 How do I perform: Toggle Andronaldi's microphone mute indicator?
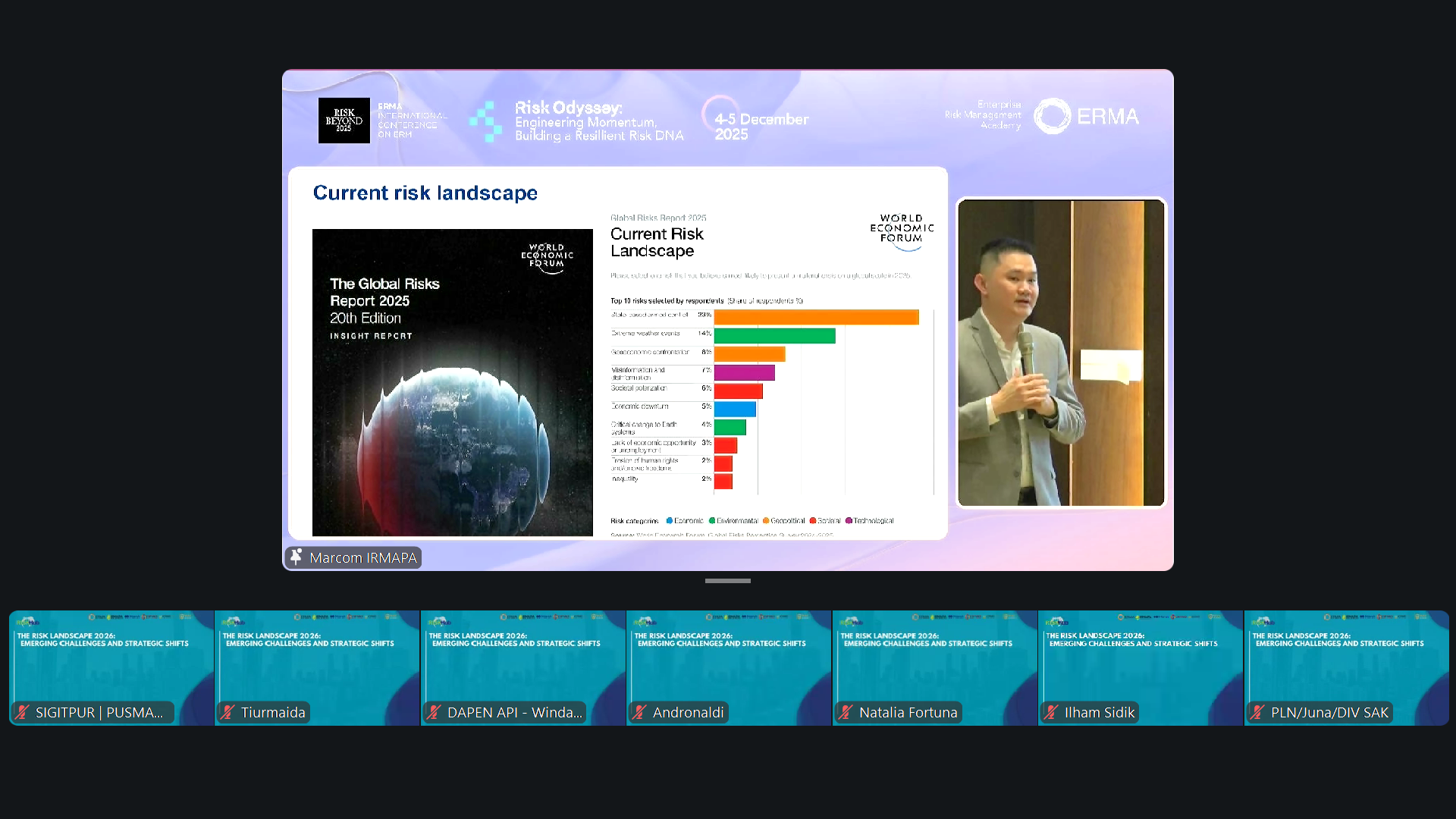tap(638, 712)
